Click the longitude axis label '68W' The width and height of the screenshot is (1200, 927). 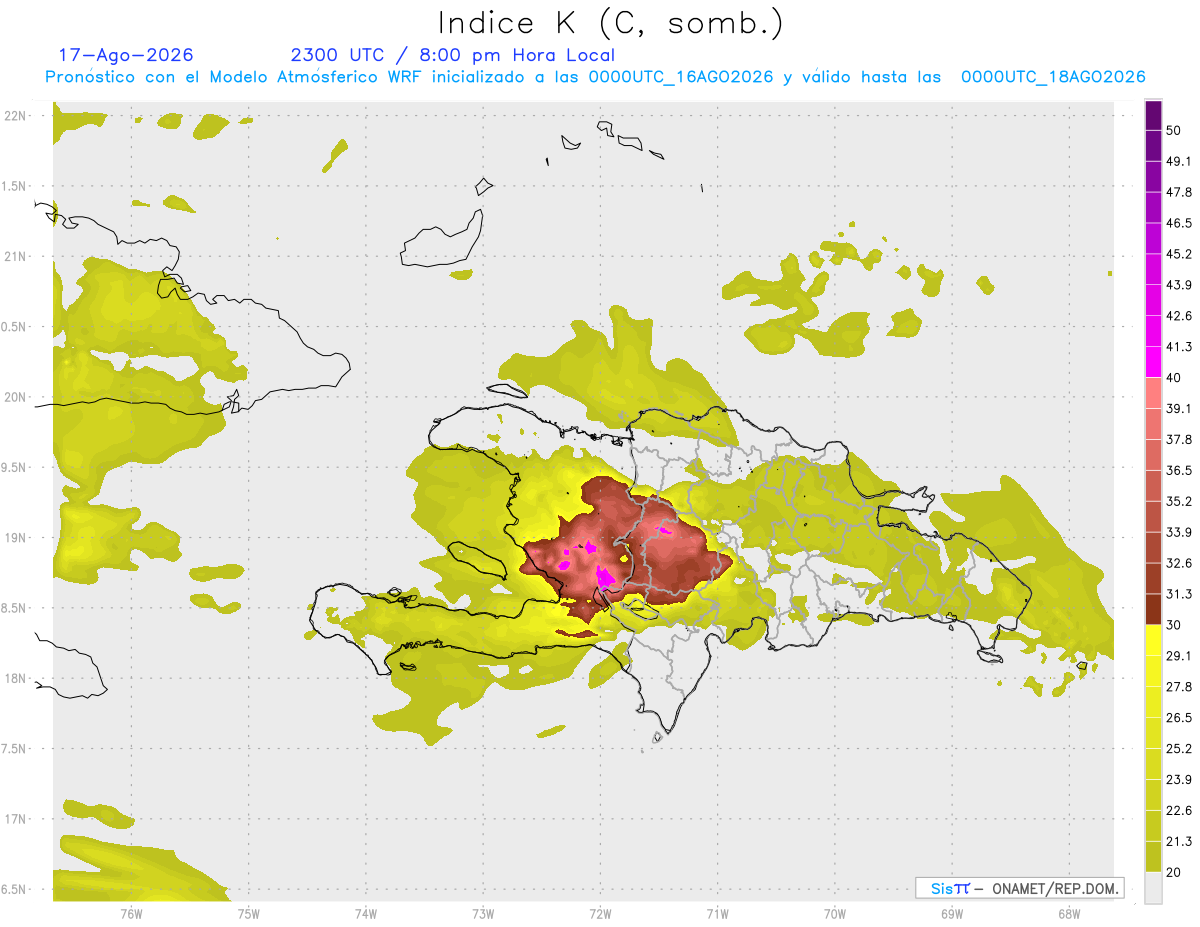[1068, 912]
